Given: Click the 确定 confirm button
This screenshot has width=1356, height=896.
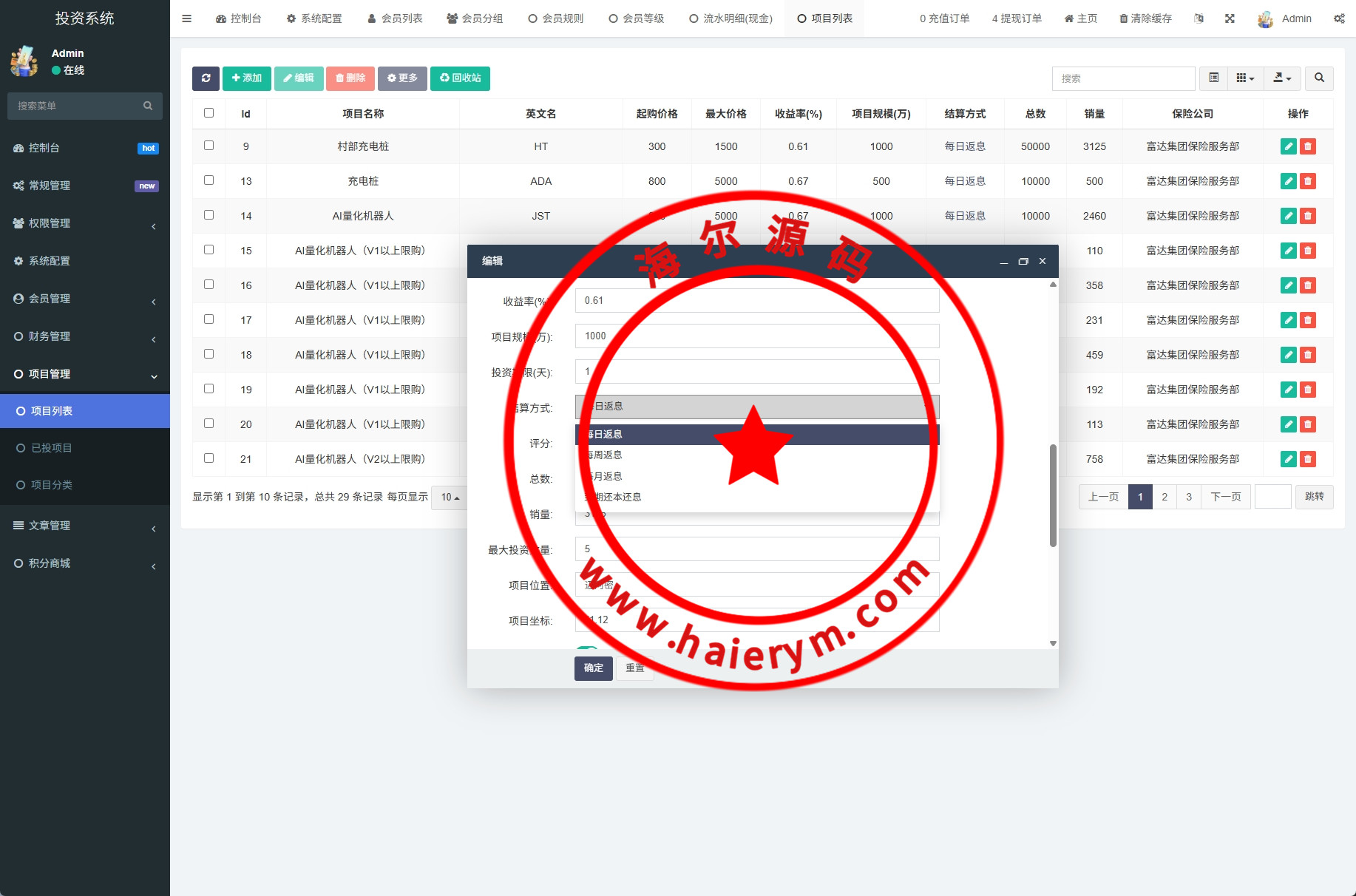Looking at the screenshot, I should point(593,668).
